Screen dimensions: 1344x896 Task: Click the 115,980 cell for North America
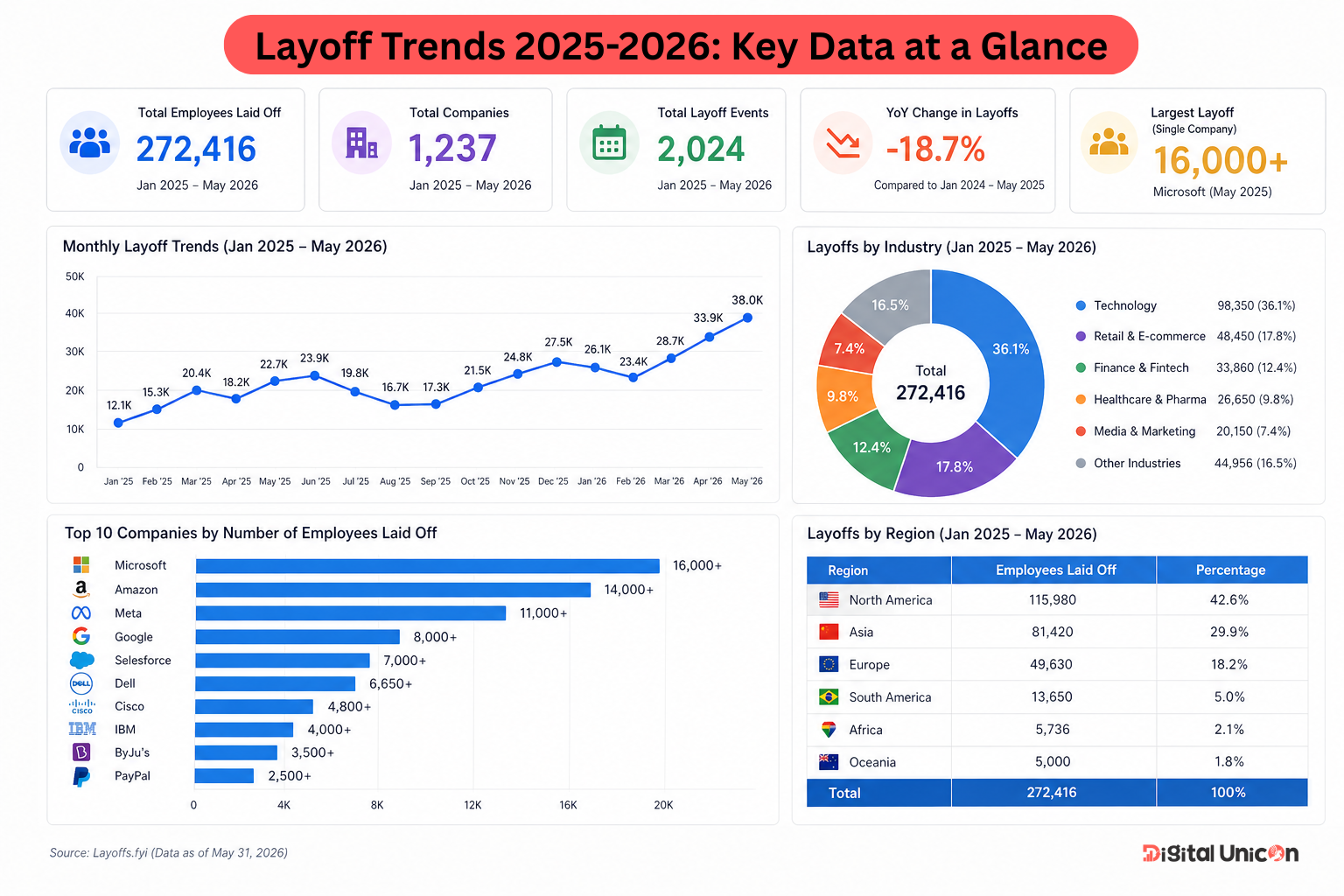point(1053,599)
